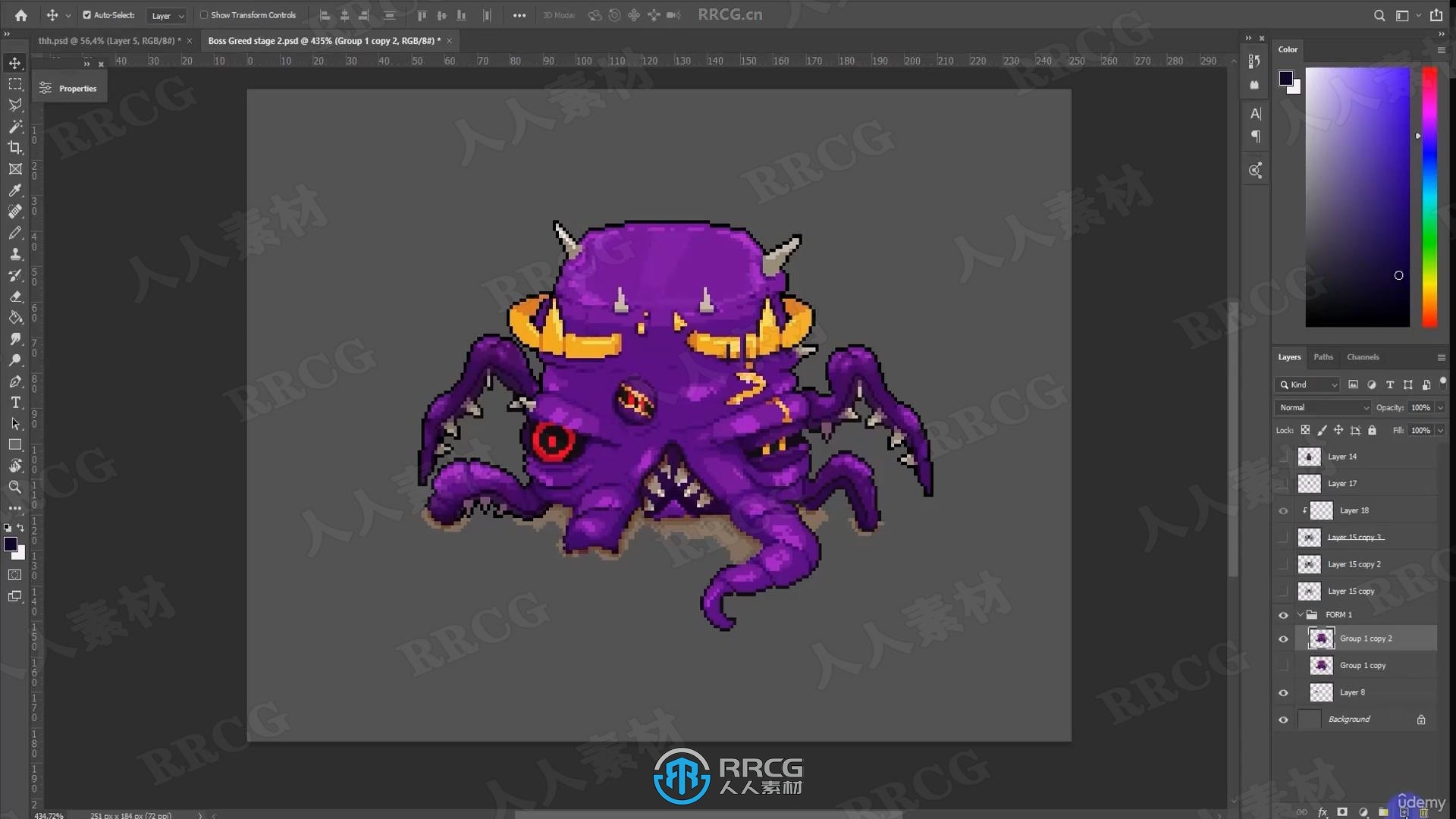The height and width of the screenshot is (819, 1456).
Task: Select the Path Selection tool
Action: (x=15, y=424)
